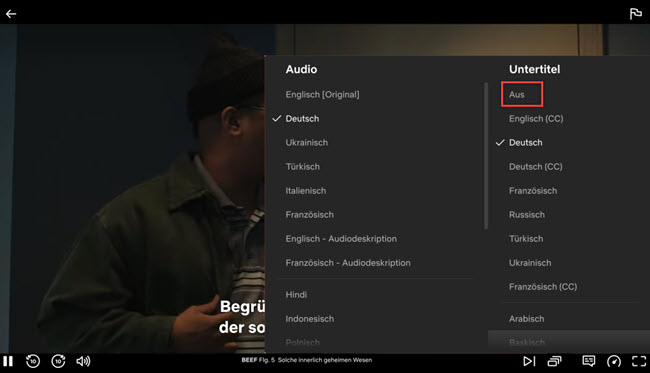Select Ukrainisch subtitles
The image size is (650, 373).
click(530, 263)
